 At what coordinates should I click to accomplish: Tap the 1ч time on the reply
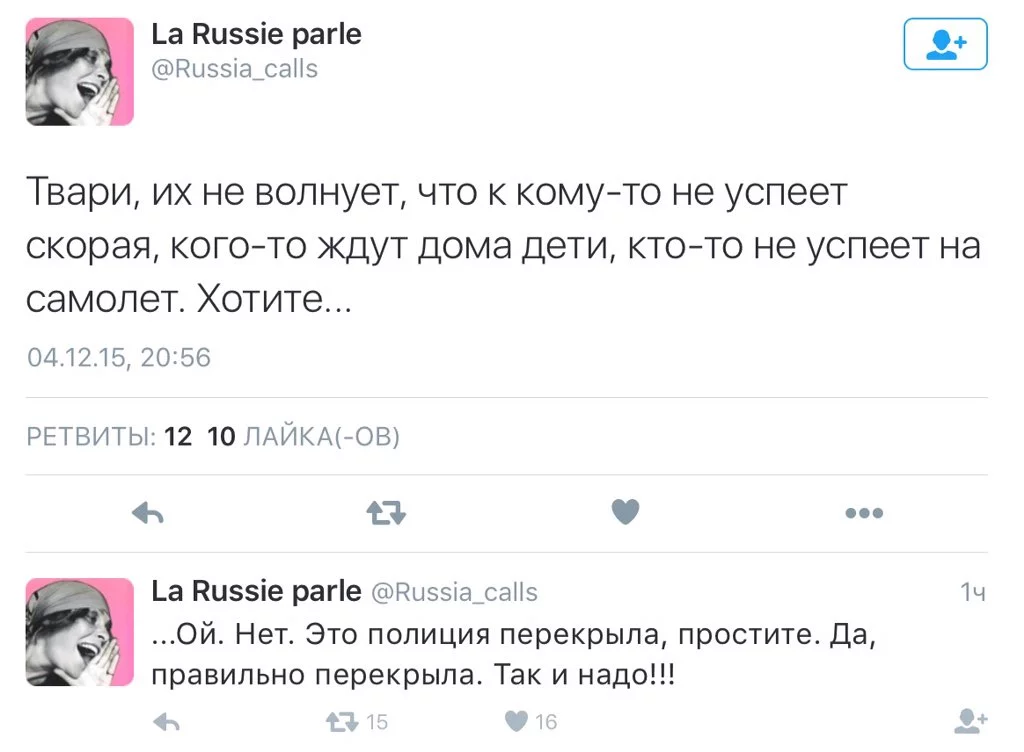[973, 593]
